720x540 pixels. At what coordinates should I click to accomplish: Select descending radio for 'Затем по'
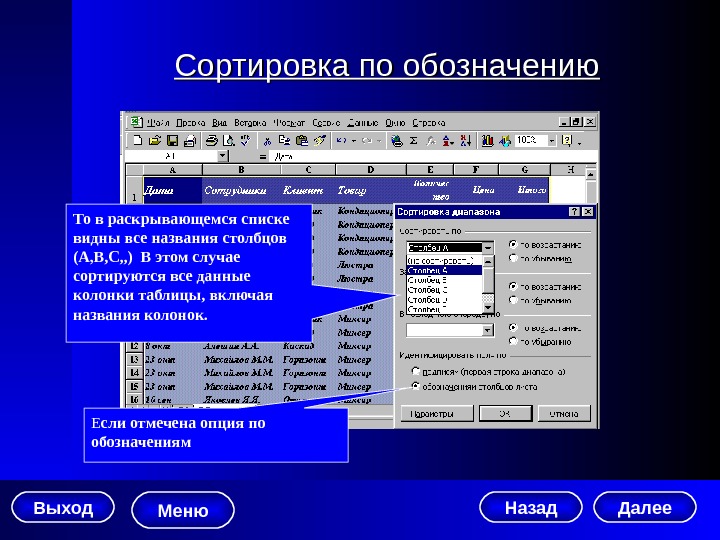click(513, 300)
